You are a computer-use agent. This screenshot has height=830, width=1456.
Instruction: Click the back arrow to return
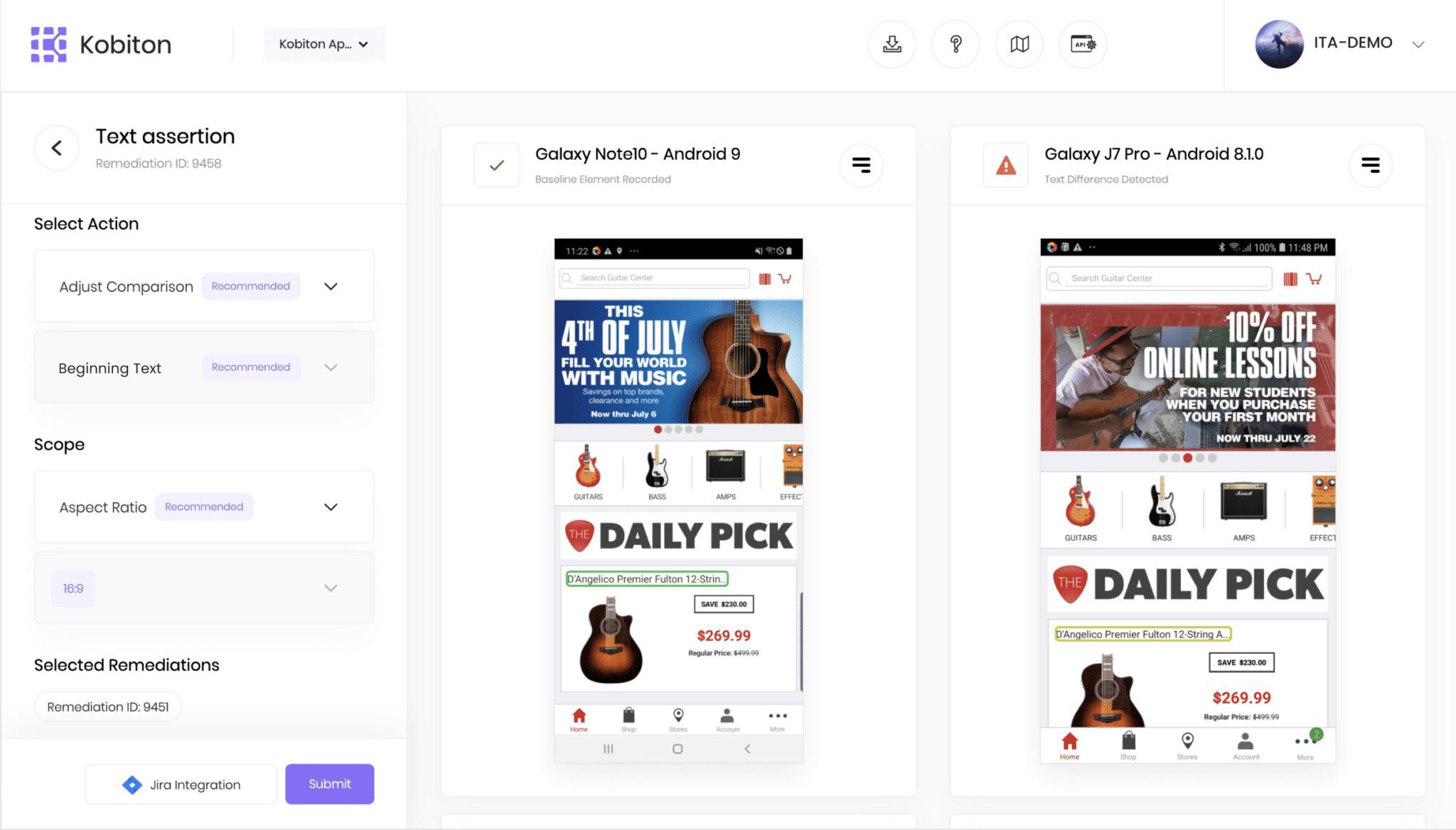pos(57,147)
